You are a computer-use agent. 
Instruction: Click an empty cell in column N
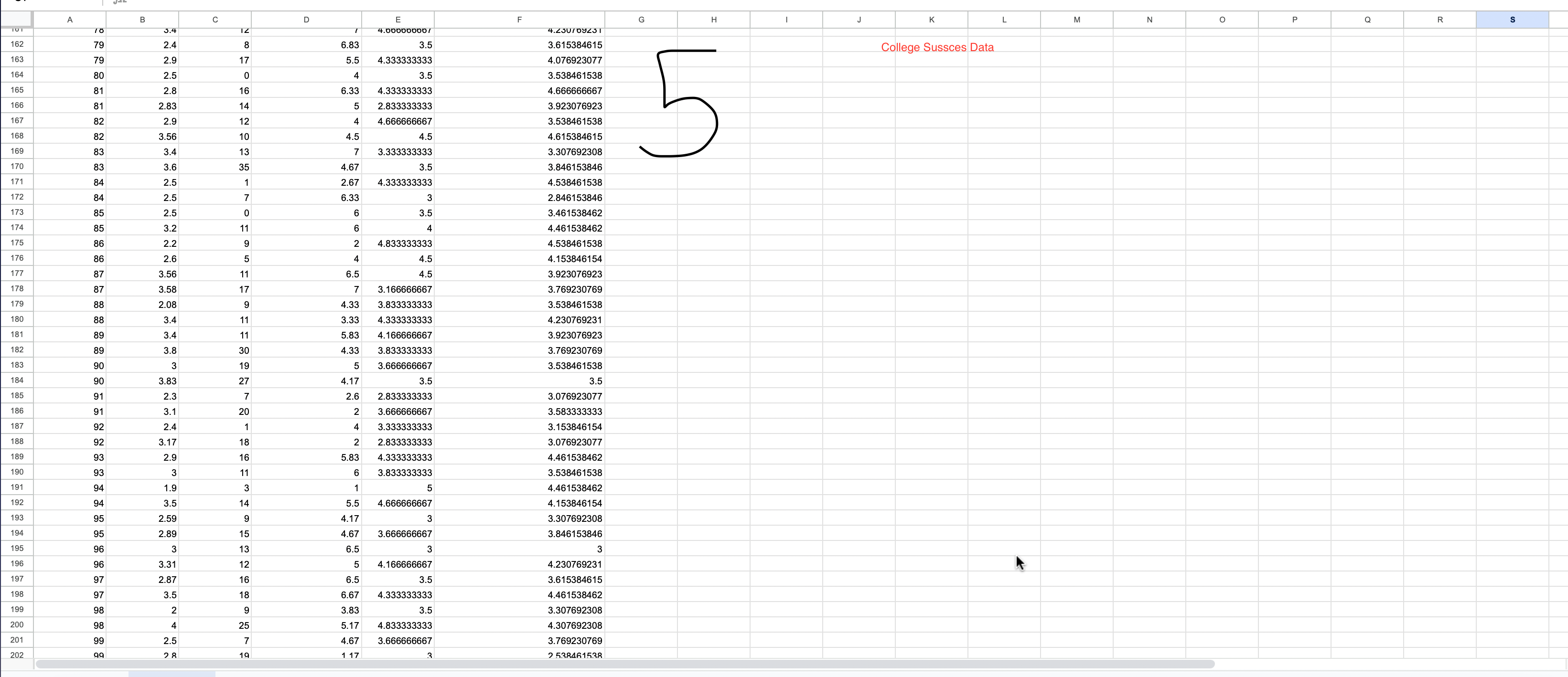pyautogui.click(x=1149, y=304)
